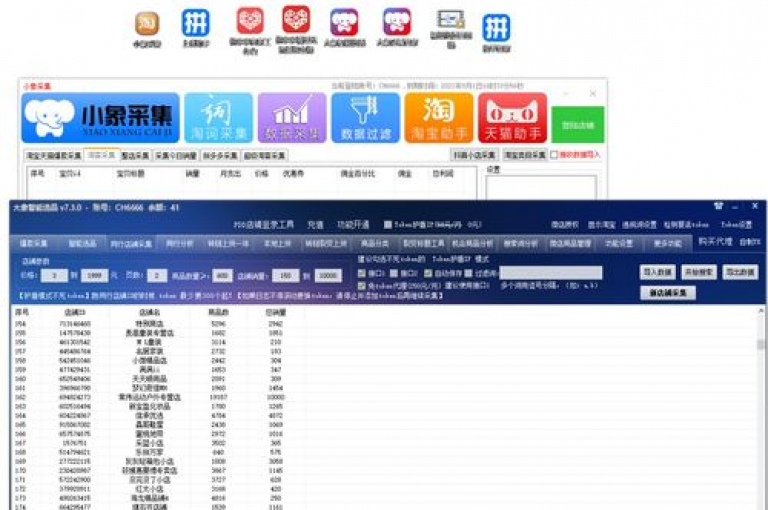
Task: Switch to 拼多多采集 tab in 小象采集
Action: (220, 156)
